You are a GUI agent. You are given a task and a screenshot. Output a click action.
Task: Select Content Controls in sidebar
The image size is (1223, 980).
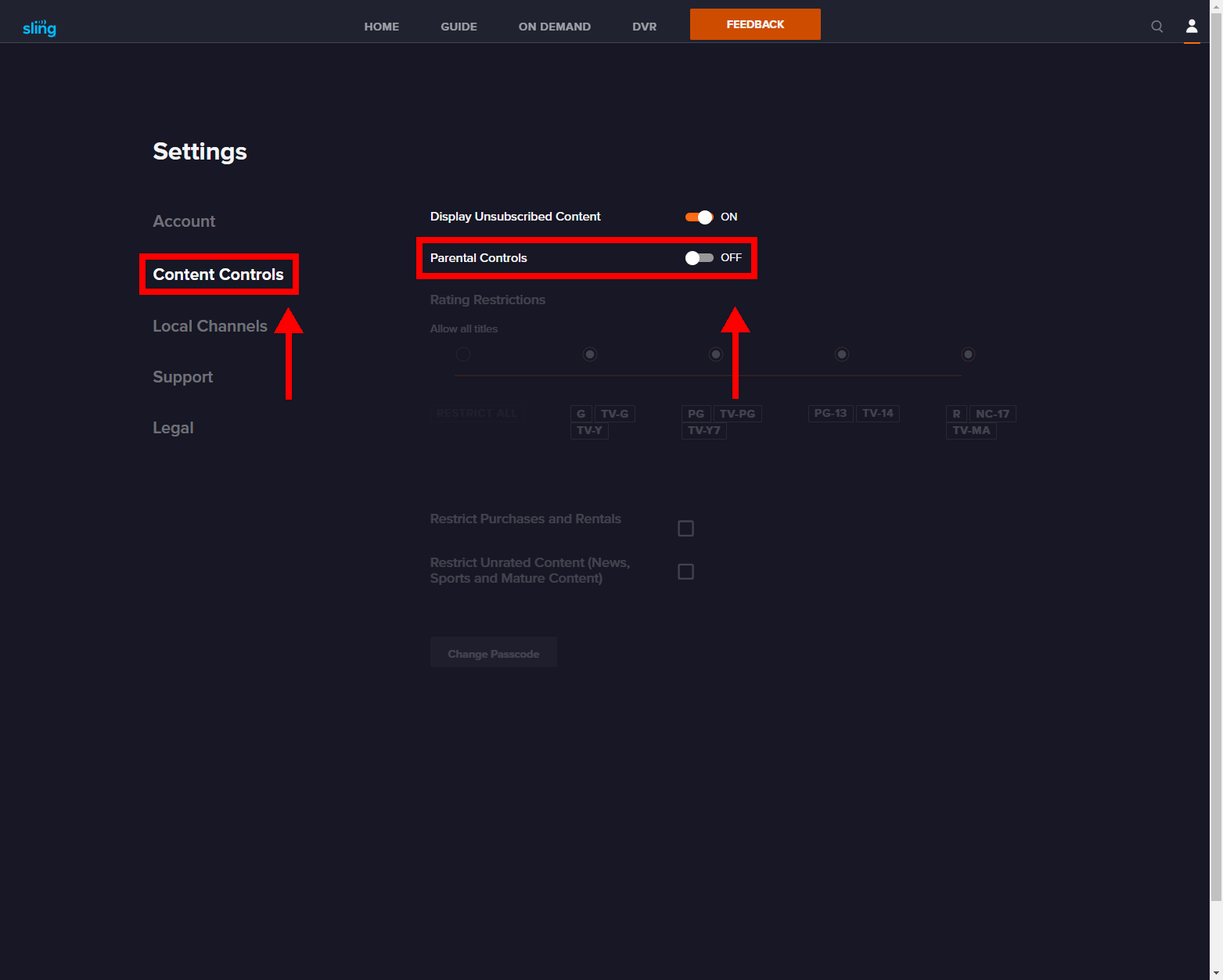[218, 275]
